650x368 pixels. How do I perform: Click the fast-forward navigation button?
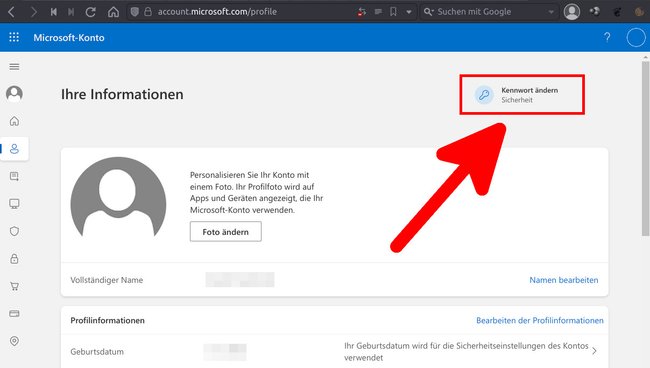(x=71, y=12)
